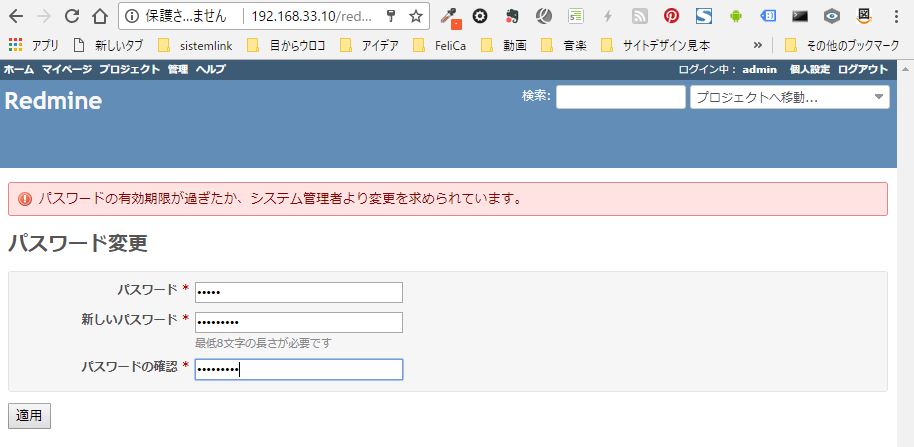The image size is (914, 447).
Task: Focus the 検索 search field
Action: 621,97
